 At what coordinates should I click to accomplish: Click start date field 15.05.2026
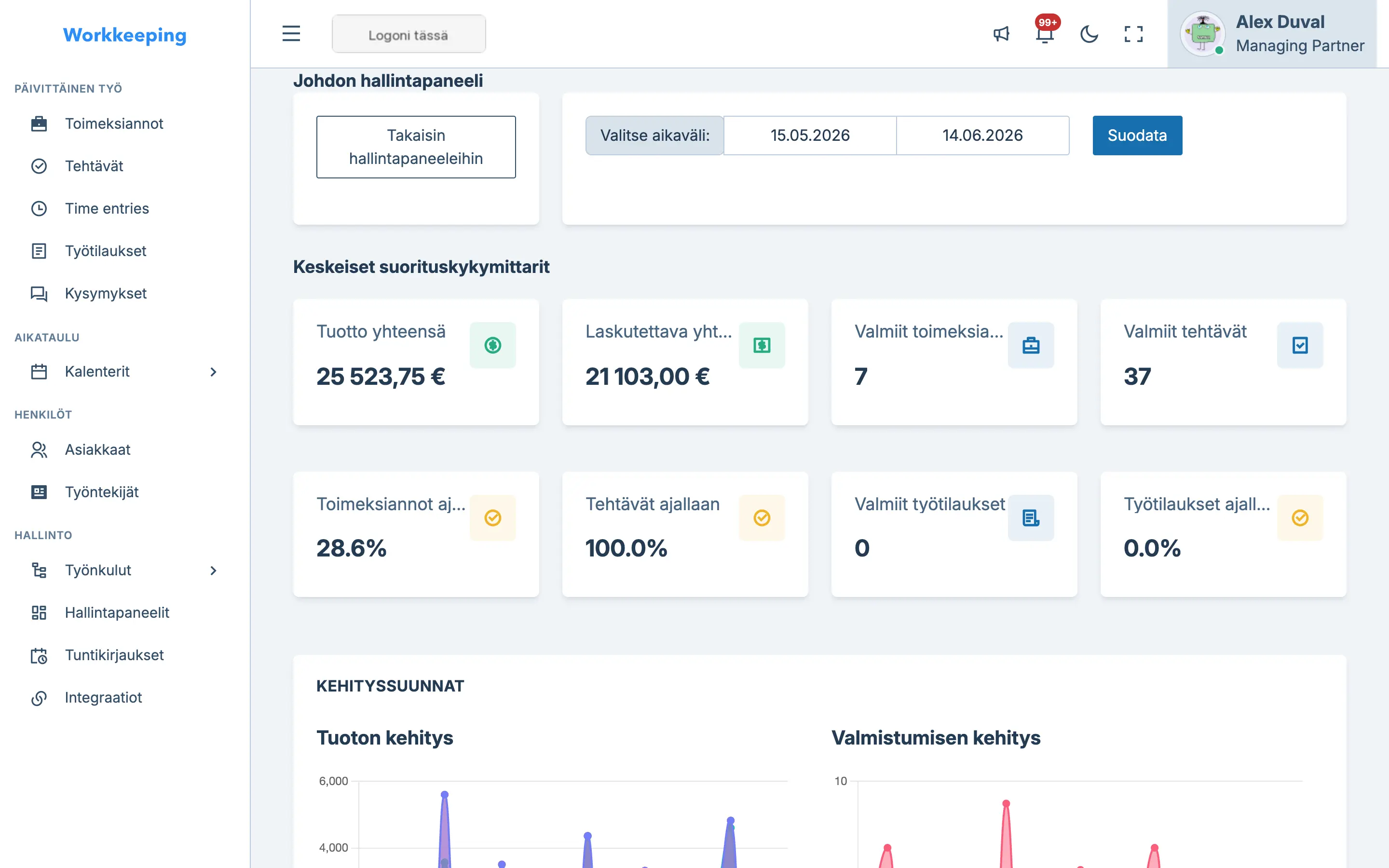click(810, 136)
